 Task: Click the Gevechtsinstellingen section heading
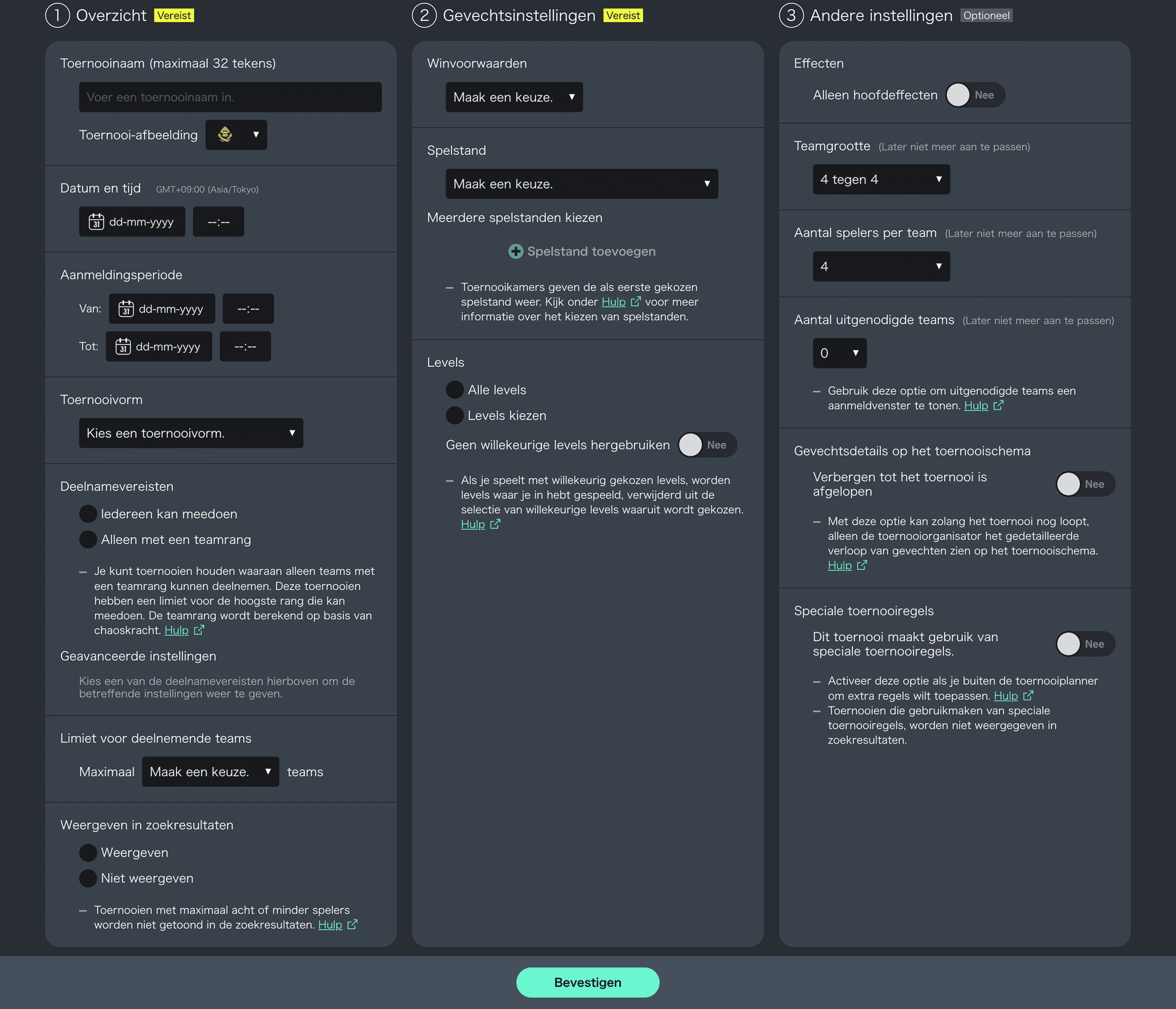(x=519, y=15)
